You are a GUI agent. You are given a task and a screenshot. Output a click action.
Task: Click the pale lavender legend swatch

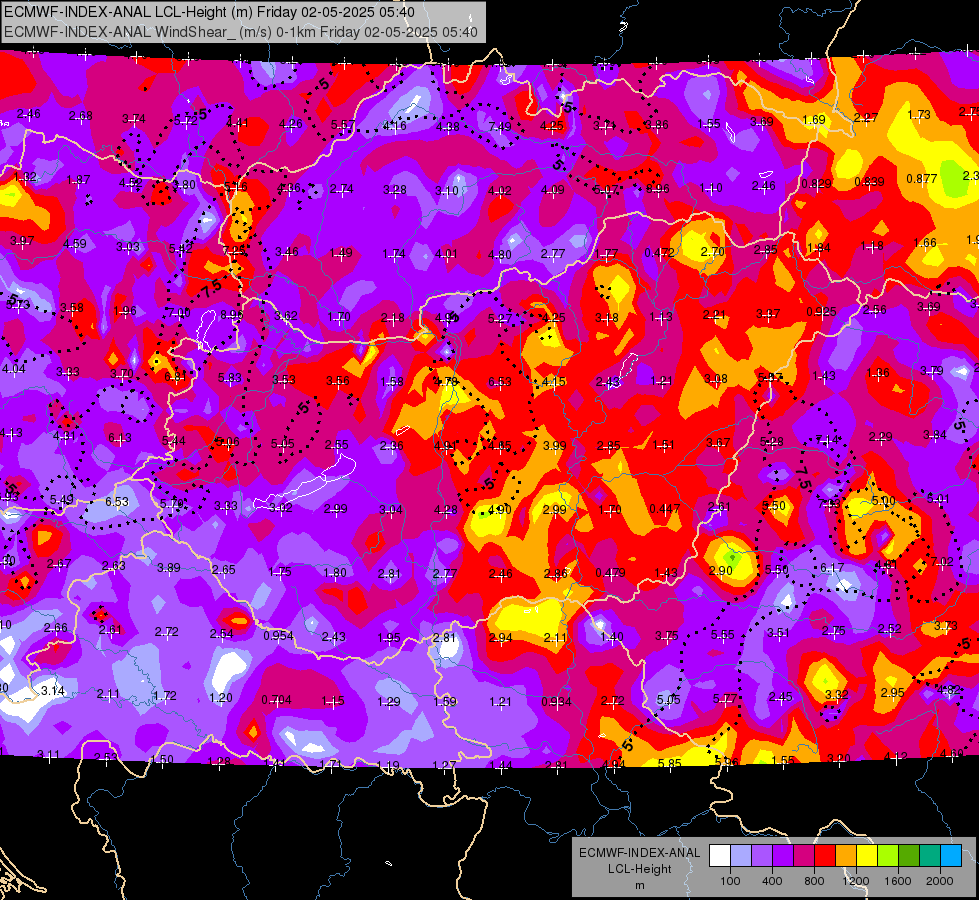[x=741, y=856]
